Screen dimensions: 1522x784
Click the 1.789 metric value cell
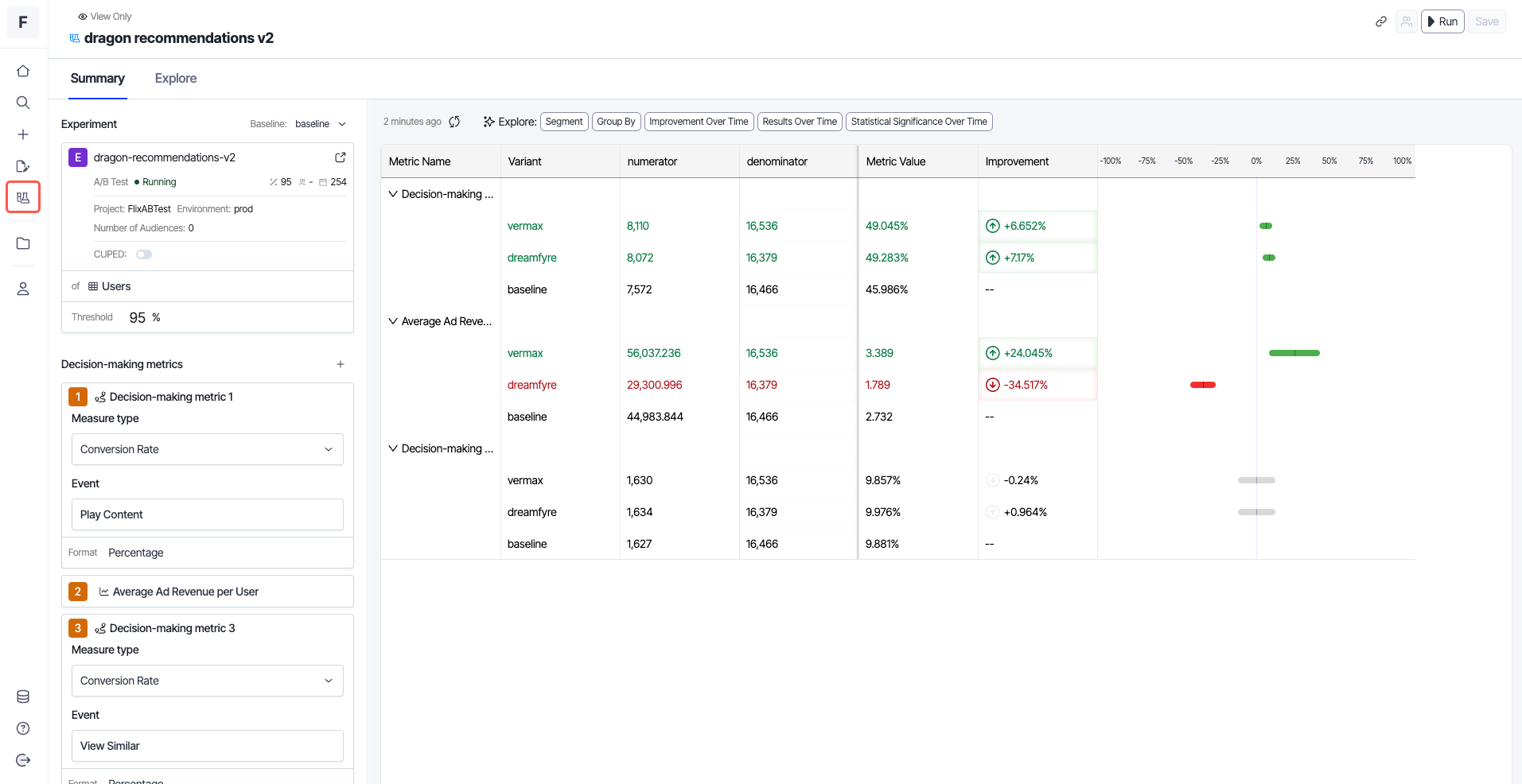coord(918,385)
